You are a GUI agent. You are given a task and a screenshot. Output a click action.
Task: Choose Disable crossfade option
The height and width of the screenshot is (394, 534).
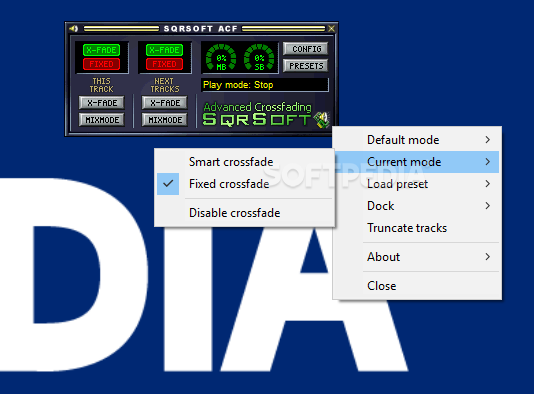[245, 213]
